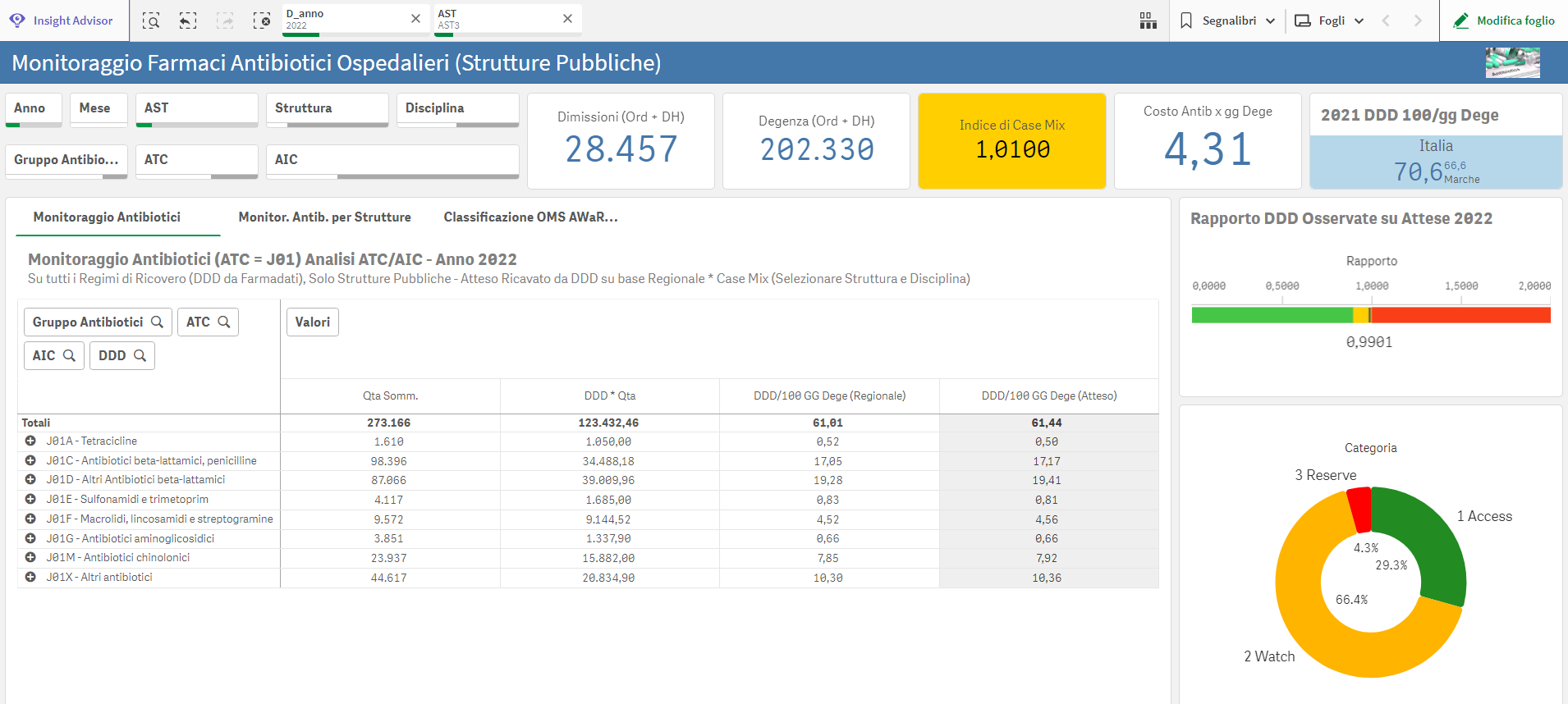Click the Rapporto gauge bar
1568x704 pixels.
[1371, 315]
